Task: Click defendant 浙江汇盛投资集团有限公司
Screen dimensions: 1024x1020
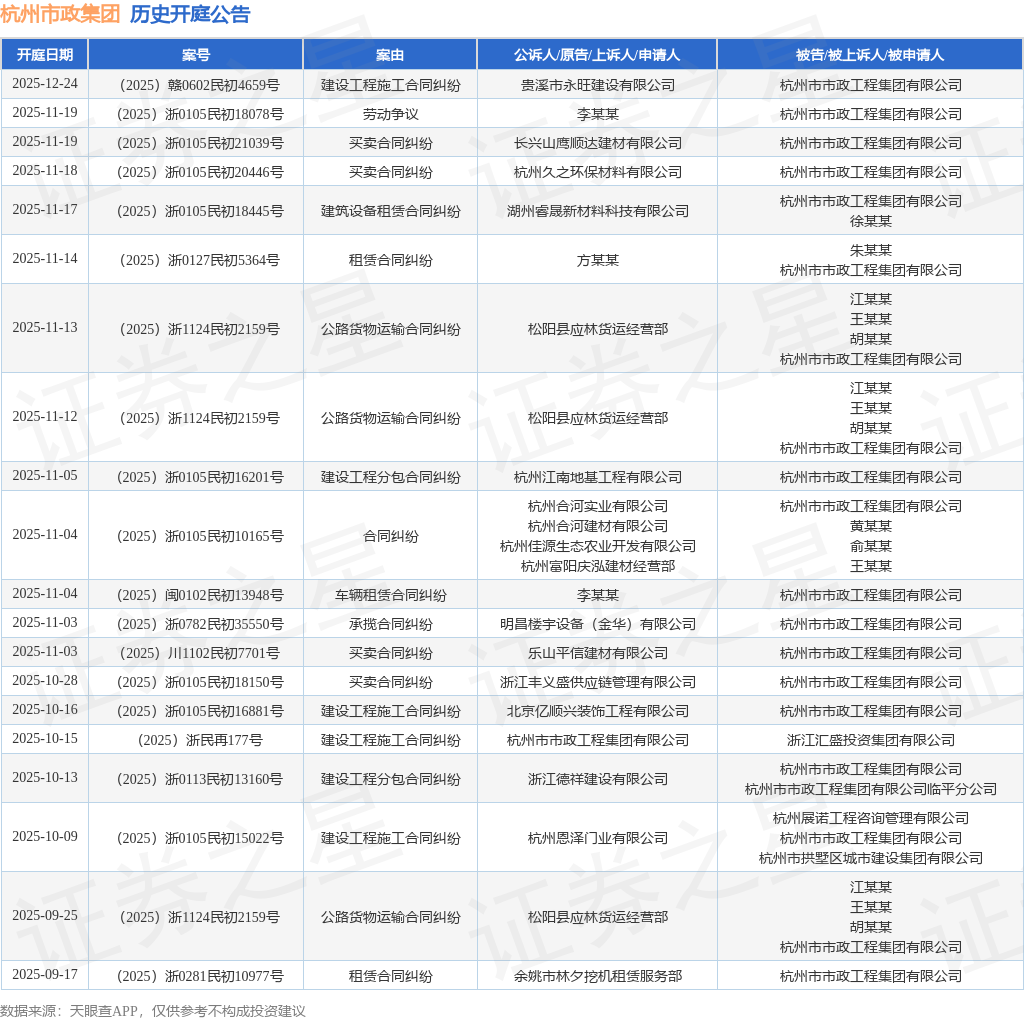Action: (x=871, y=740)
